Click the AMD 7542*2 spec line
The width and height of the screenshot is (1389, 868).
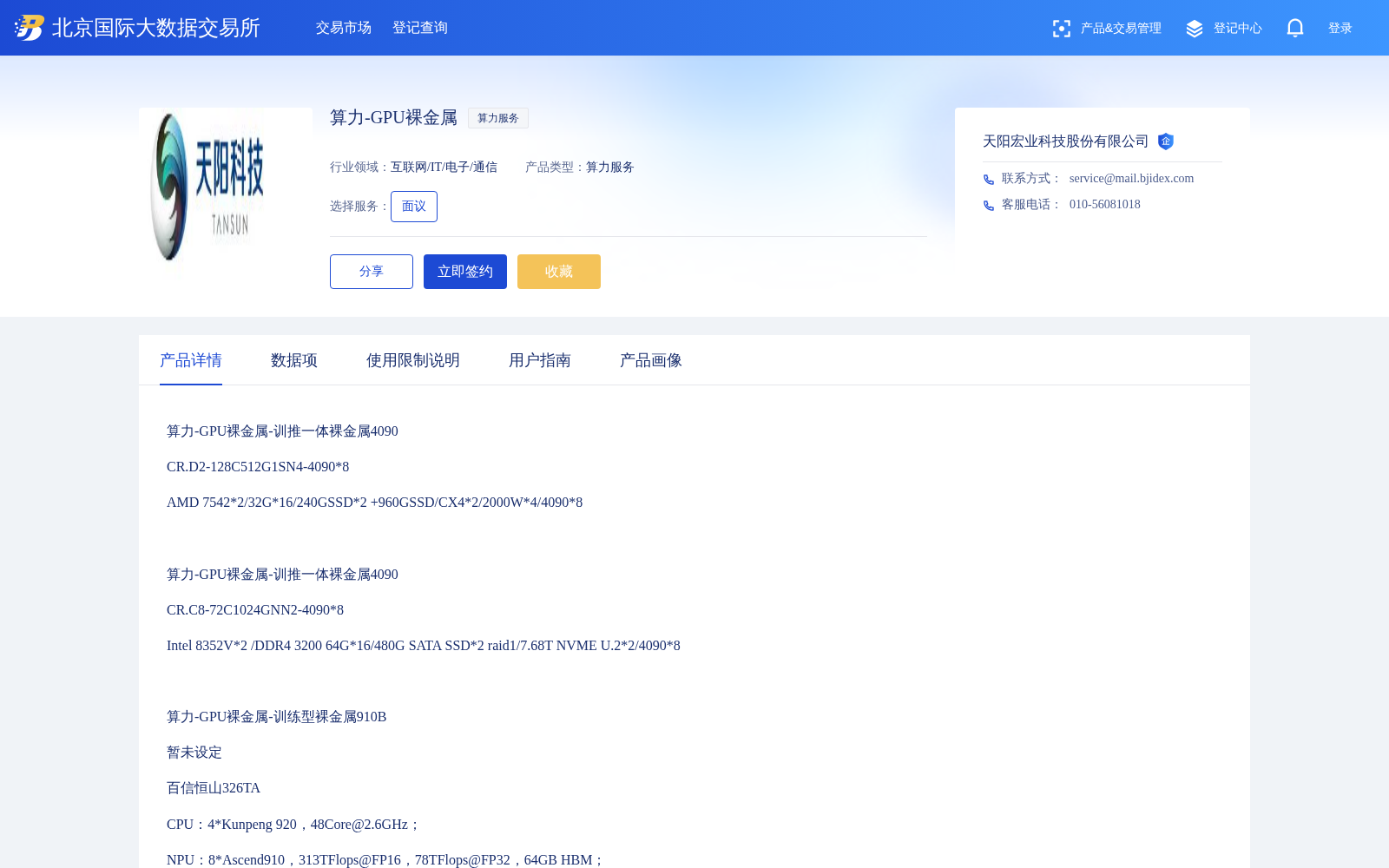(374, 503)
